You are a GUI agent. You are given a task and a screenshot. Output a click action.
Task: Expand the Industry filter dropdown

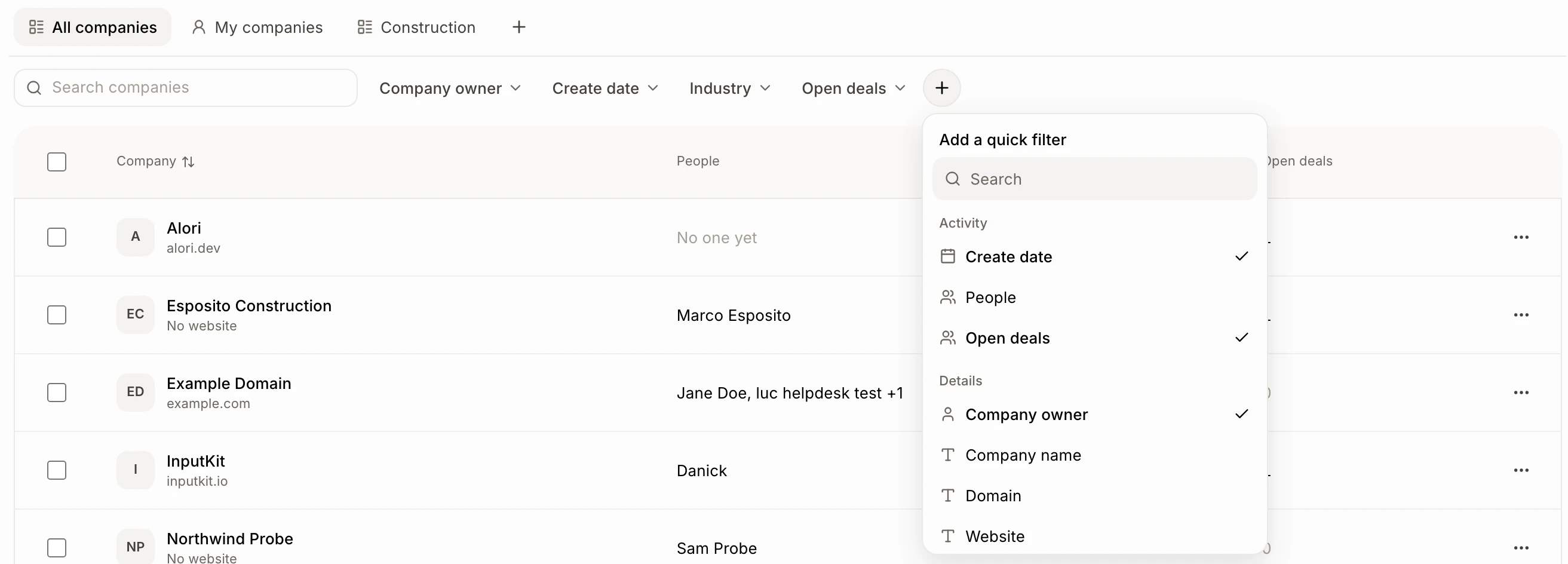tap(730, 88)
